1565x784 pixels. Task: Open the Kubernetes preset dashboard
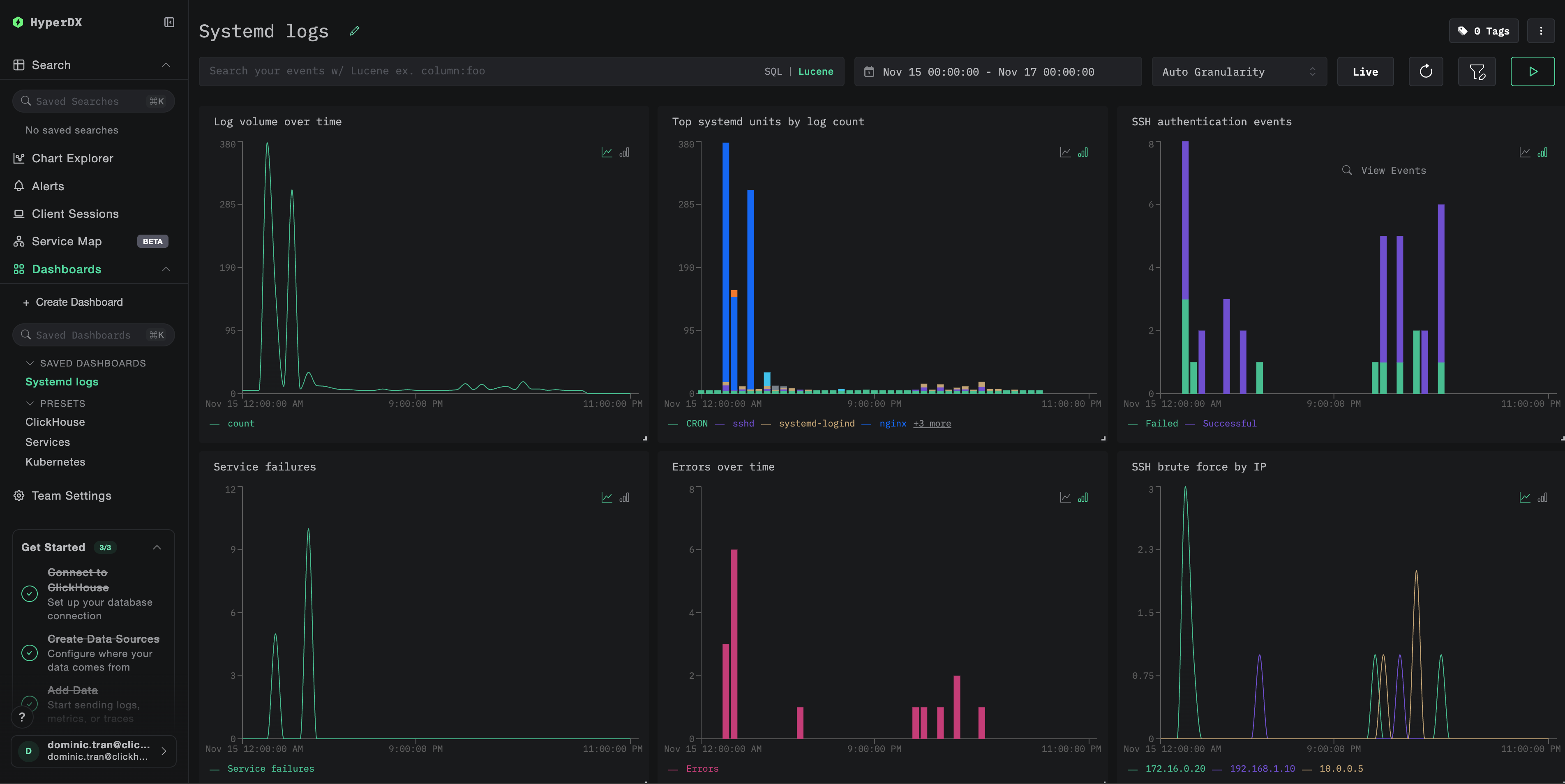55,461
